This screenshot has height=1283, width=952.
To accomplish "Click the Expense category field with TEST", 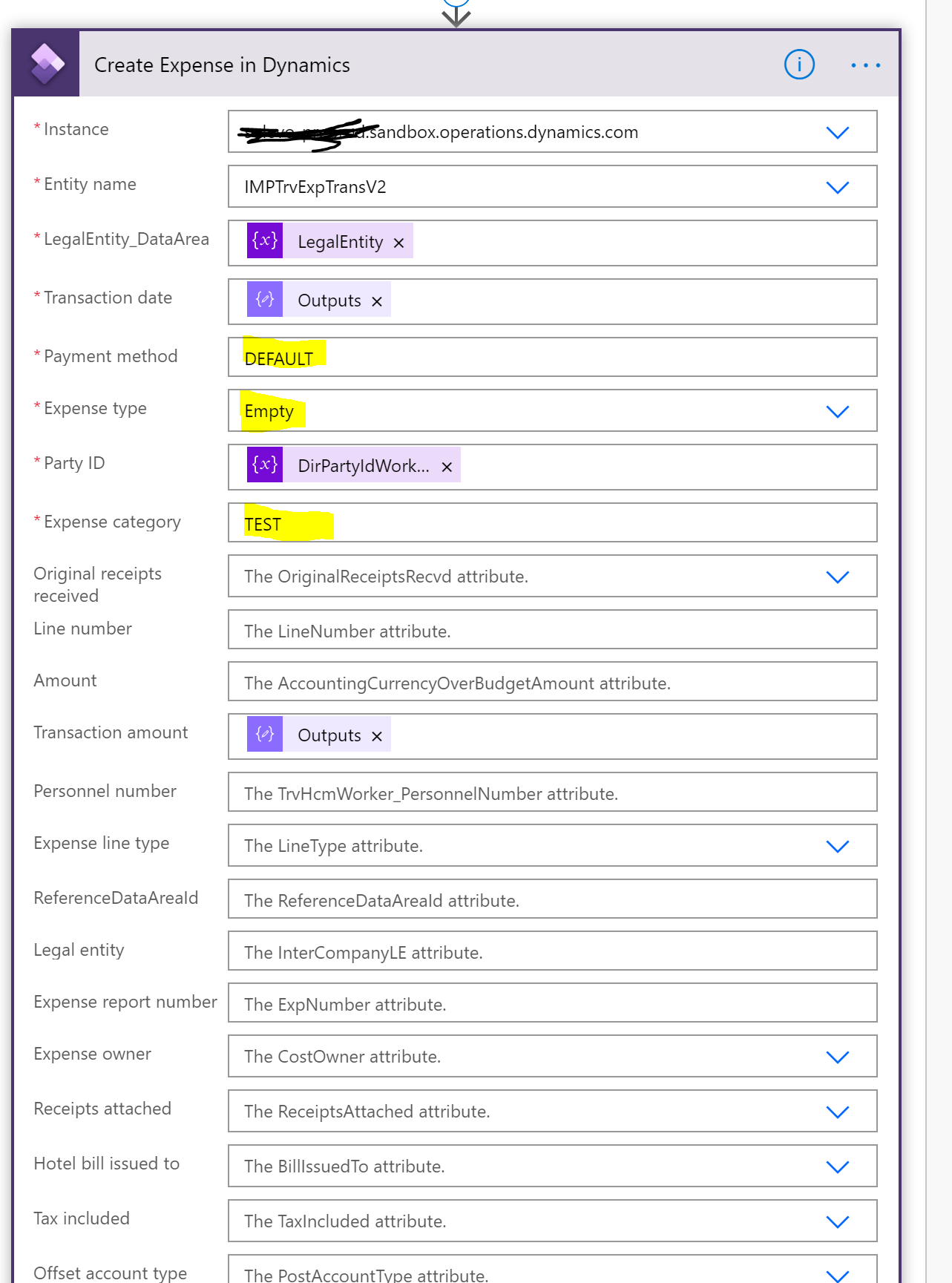I will pos(552,523).
